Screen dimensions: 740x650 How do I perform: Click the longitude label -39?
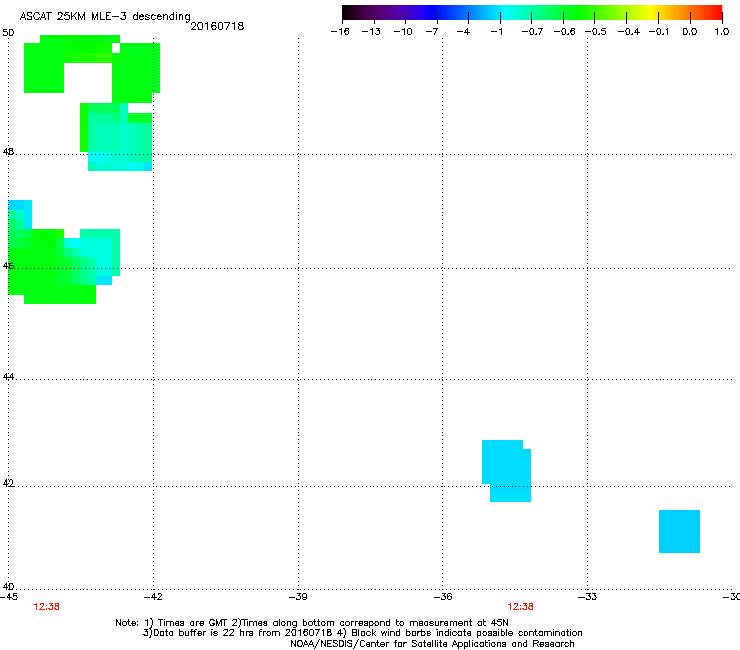298,597
